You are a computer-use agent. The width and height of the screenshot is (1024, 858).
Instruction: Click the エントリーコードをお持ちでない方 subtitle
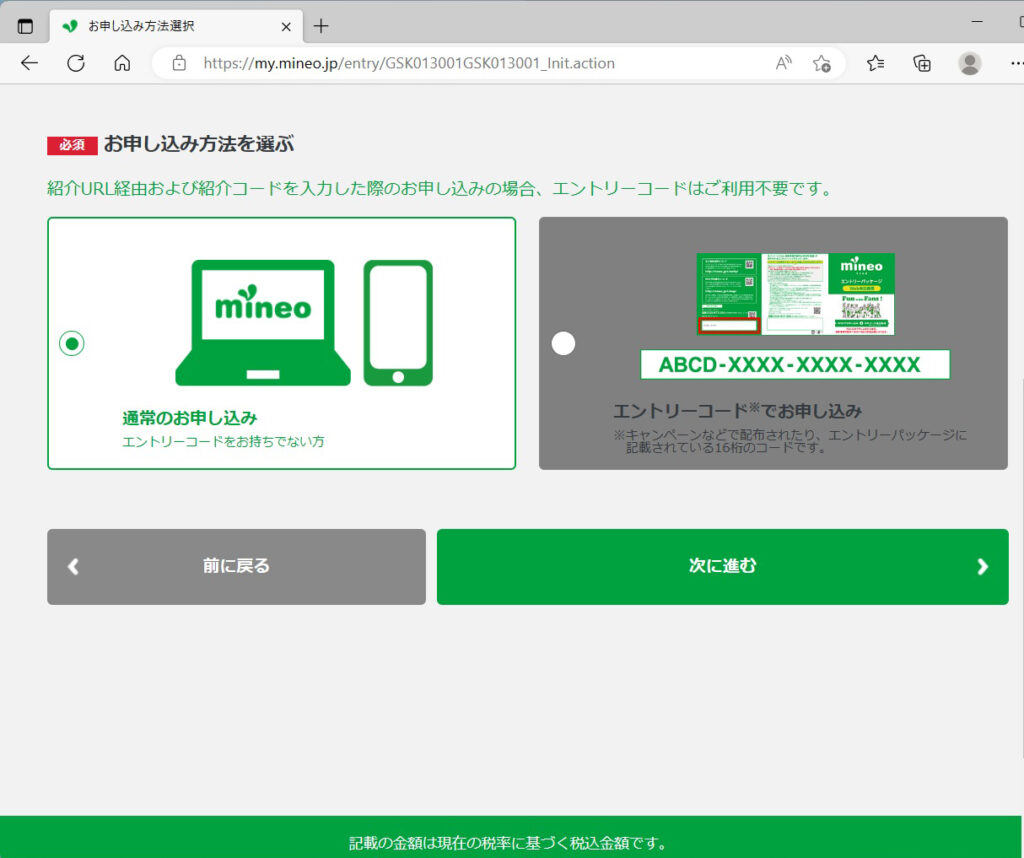(x=223, y=441)
